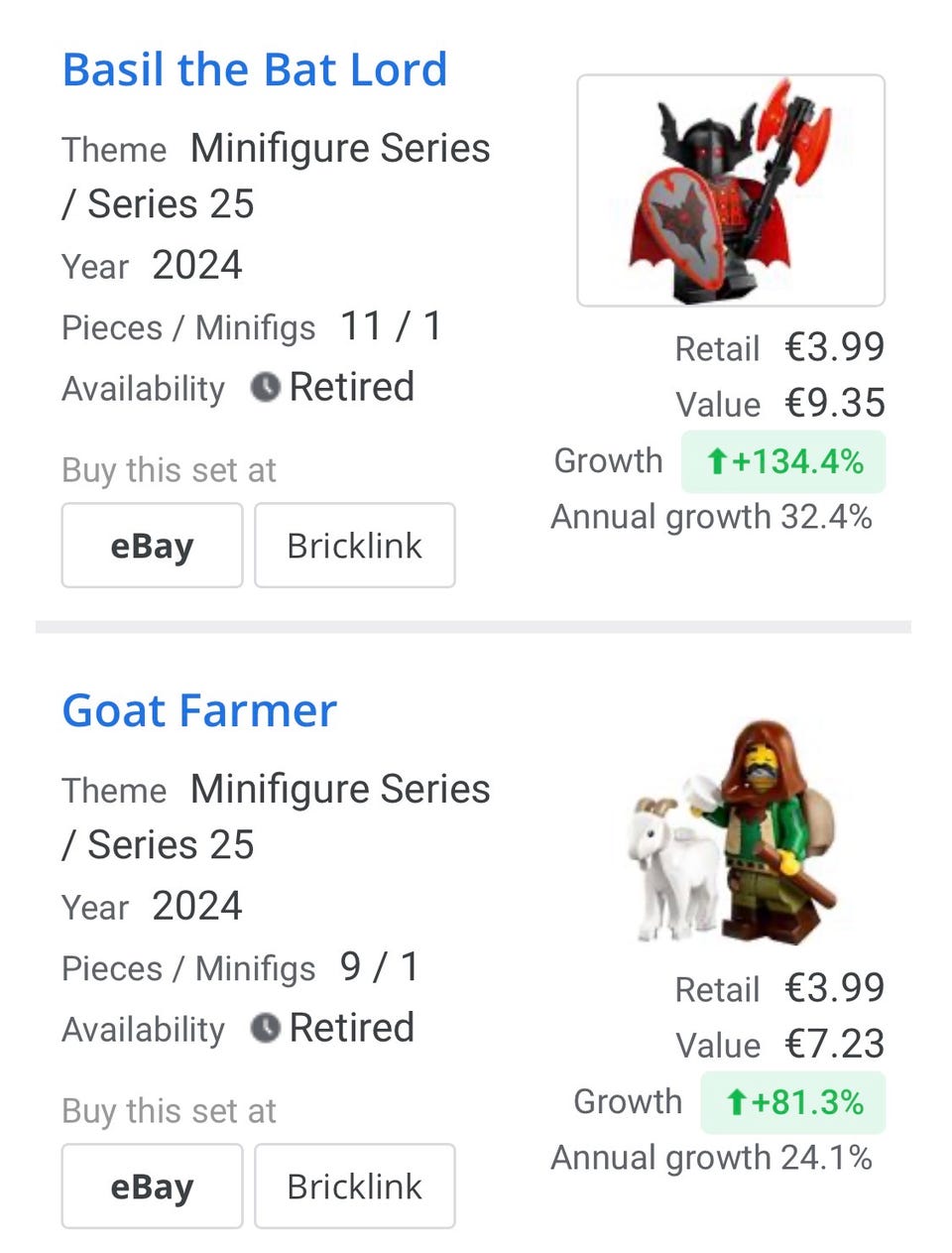Click the €9.35 value of Basil the Bat Lord
952x1253 pixels.
pyautogui.click(x=835, y=404)
